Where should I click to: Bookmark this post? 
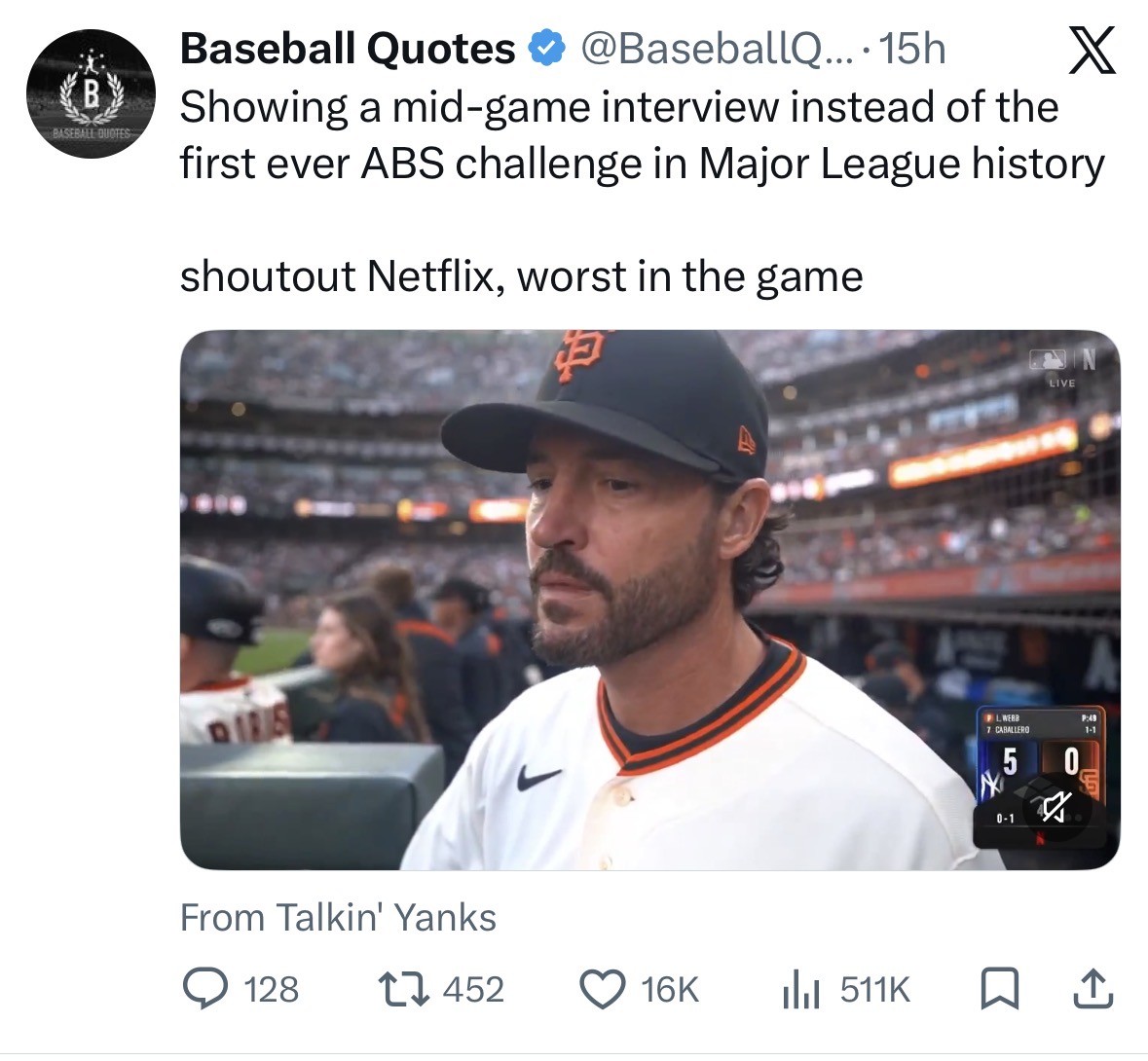[x=999, y=989]
